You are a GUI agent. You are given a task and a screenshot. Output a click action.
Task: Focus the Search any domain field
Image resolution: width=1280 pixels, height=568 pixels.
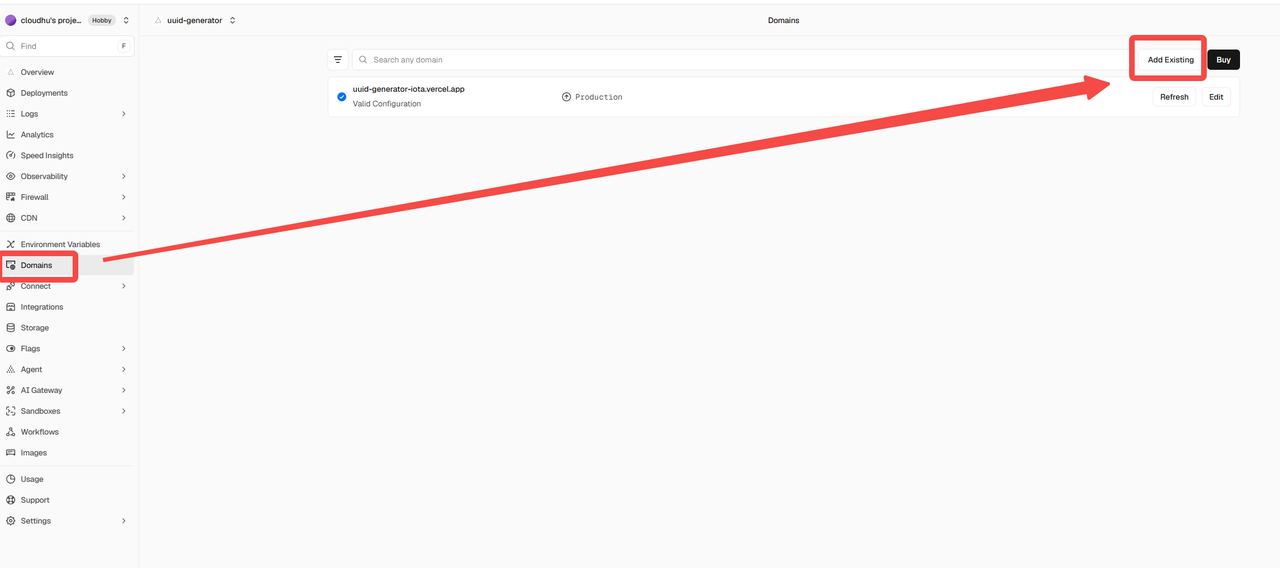pos(745,60)
